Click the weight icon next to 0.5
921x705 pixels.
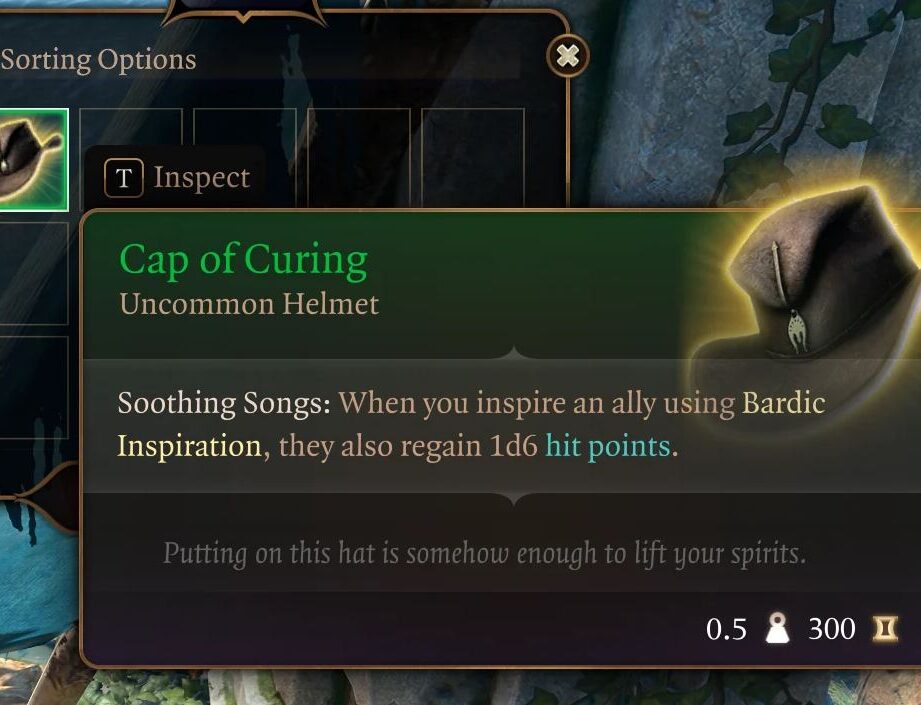coord(777,628)
